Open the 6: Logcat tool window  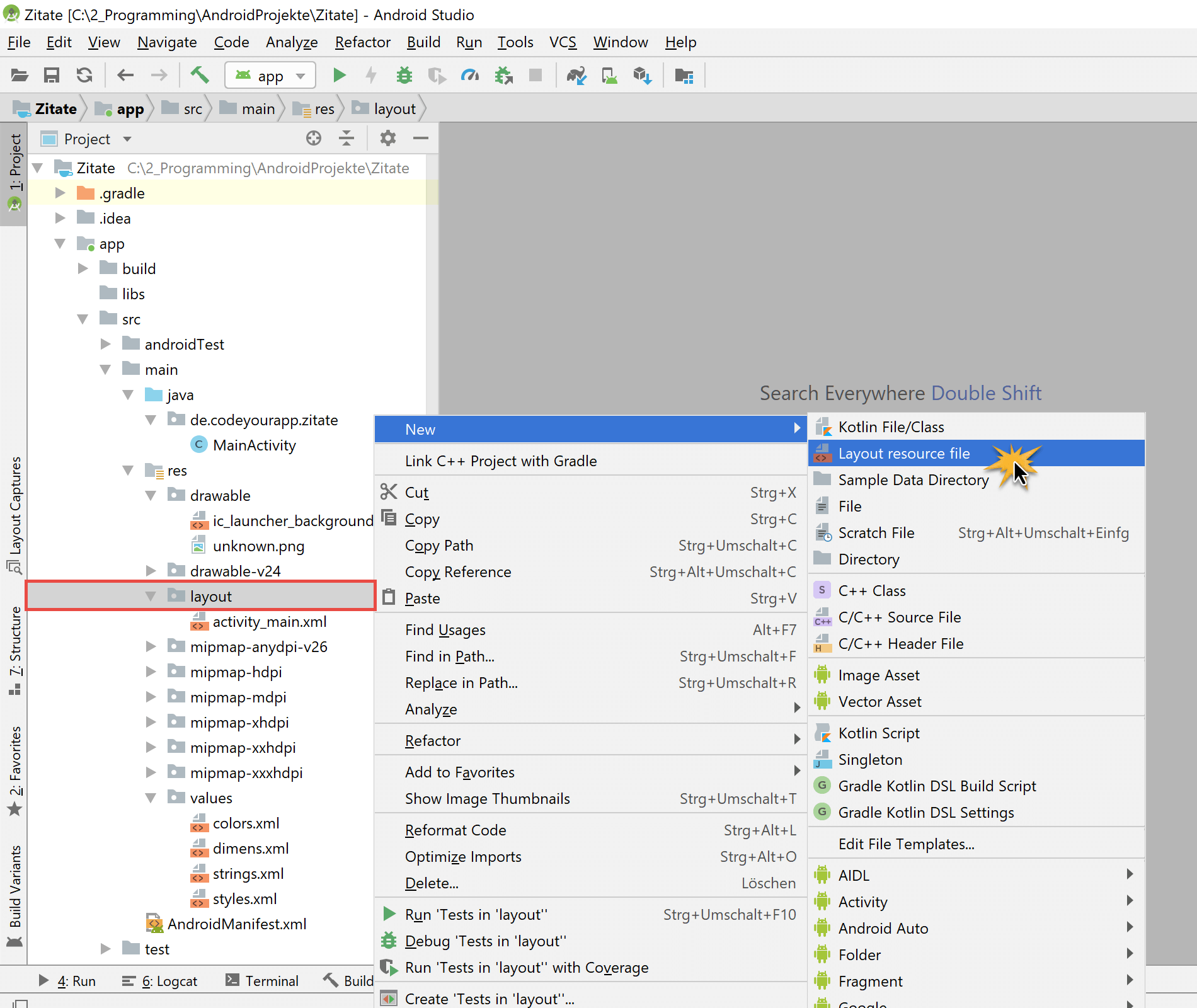(159, 981)
